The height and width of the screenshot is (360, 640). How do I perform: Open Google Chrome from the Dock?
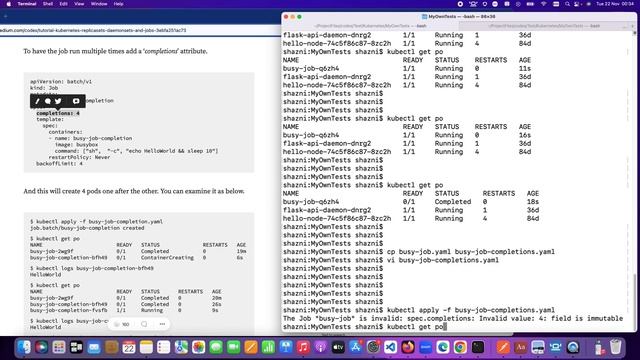460,347
